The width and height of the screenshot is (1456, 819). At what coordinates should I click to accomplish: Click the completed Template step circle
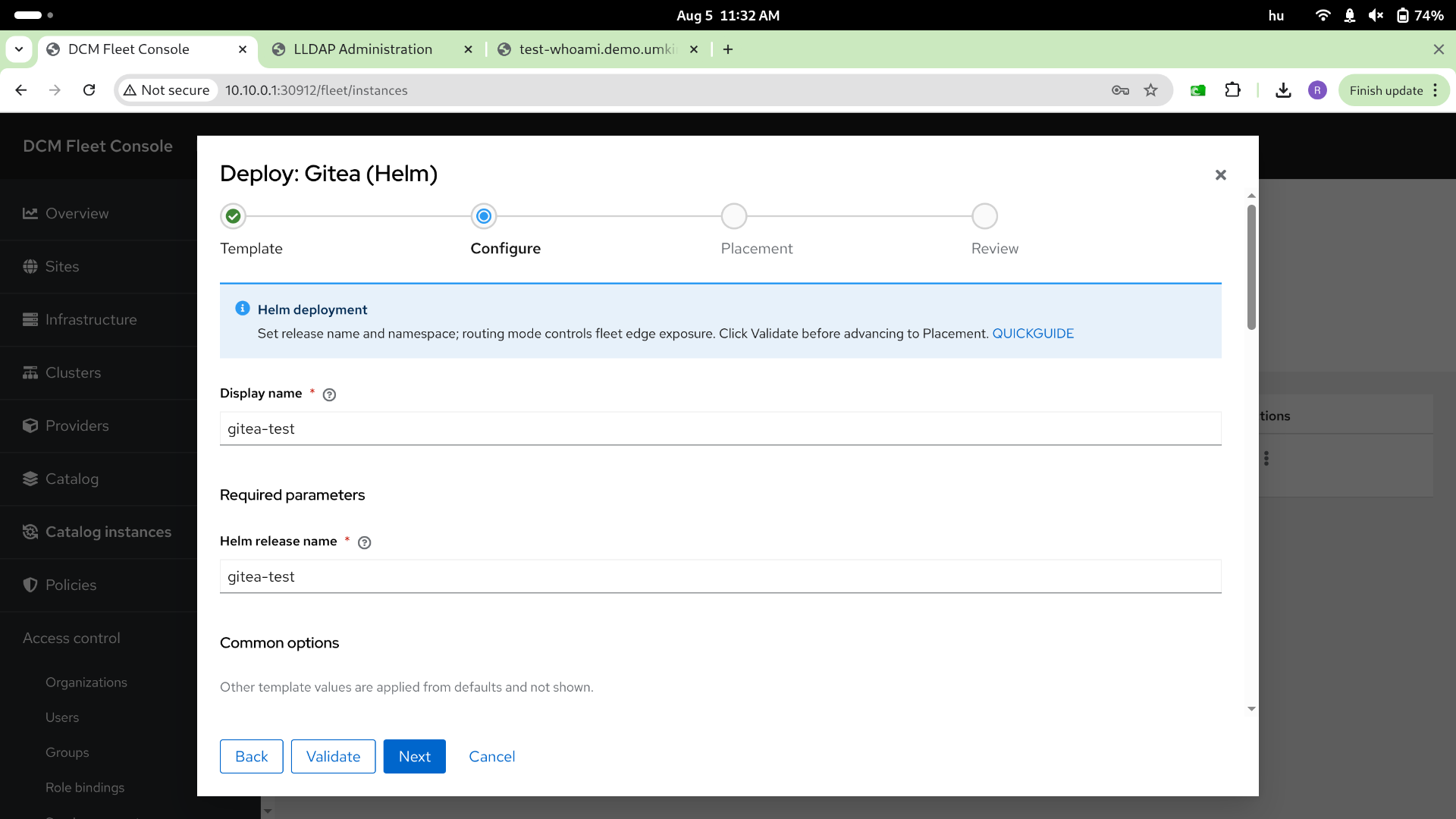coord(234,216)
